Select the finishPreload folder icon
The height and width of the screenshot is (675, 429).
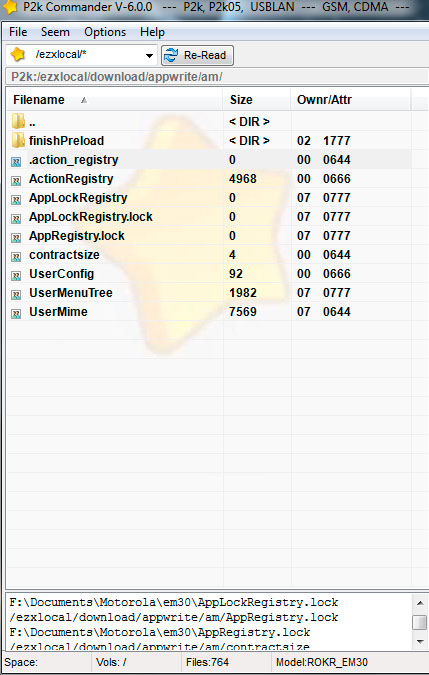[x=18, y=140]
